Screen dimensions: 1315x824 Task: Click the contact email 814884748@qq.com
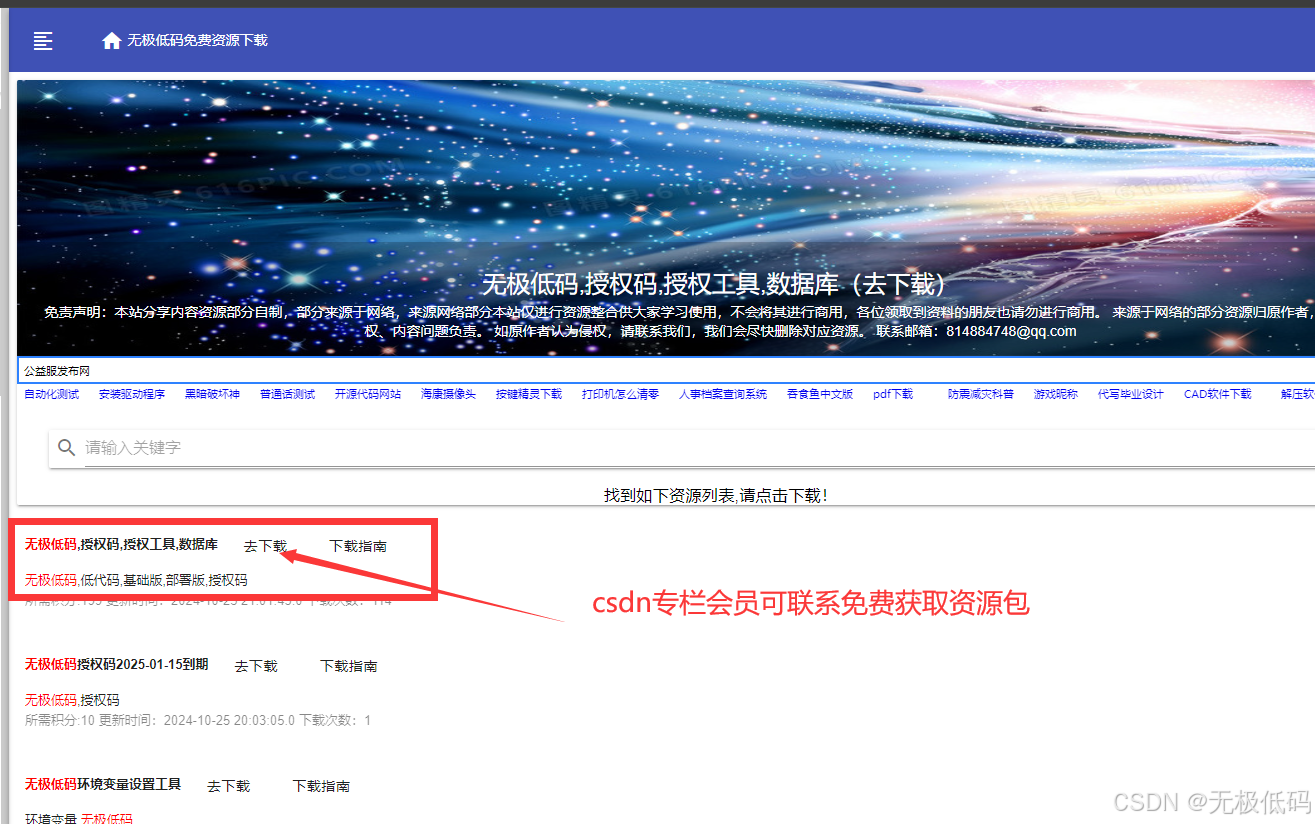pos(1011,331)
